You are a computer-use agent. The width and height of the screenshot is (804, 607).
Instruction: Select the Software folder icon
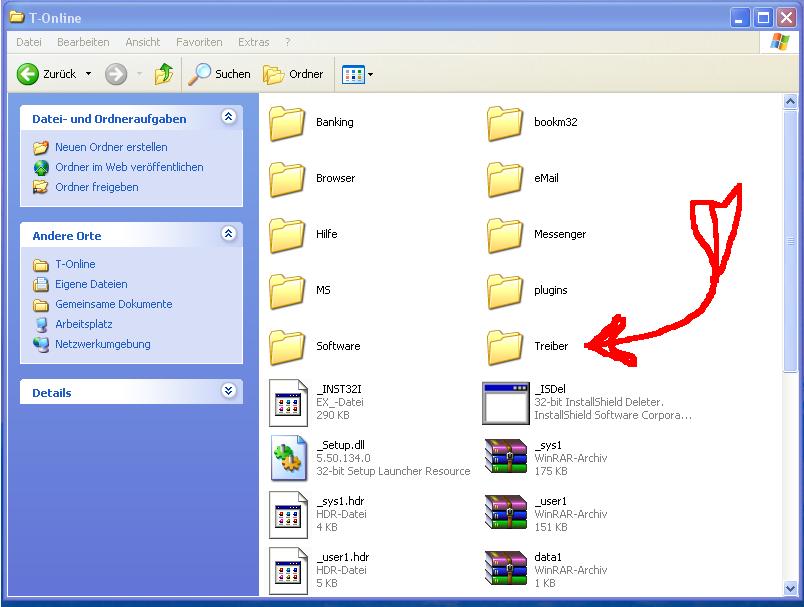coord(287,347)
